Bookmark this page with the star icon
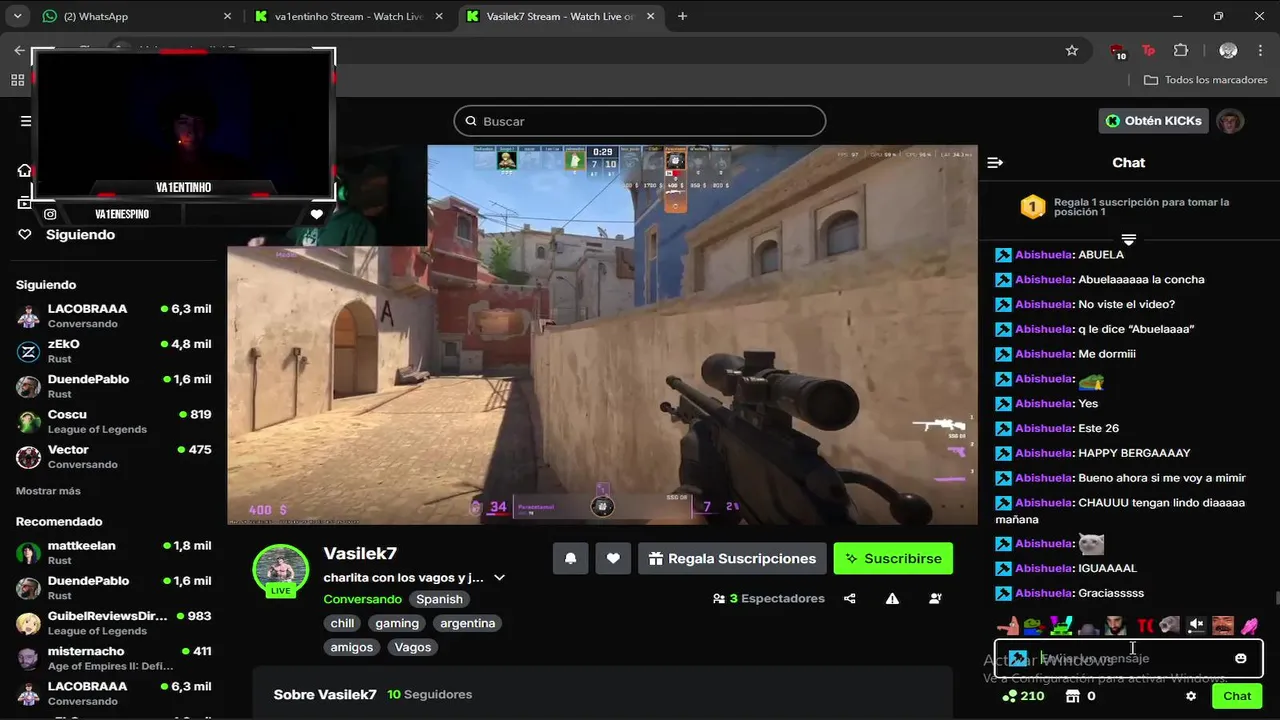 1072,50
